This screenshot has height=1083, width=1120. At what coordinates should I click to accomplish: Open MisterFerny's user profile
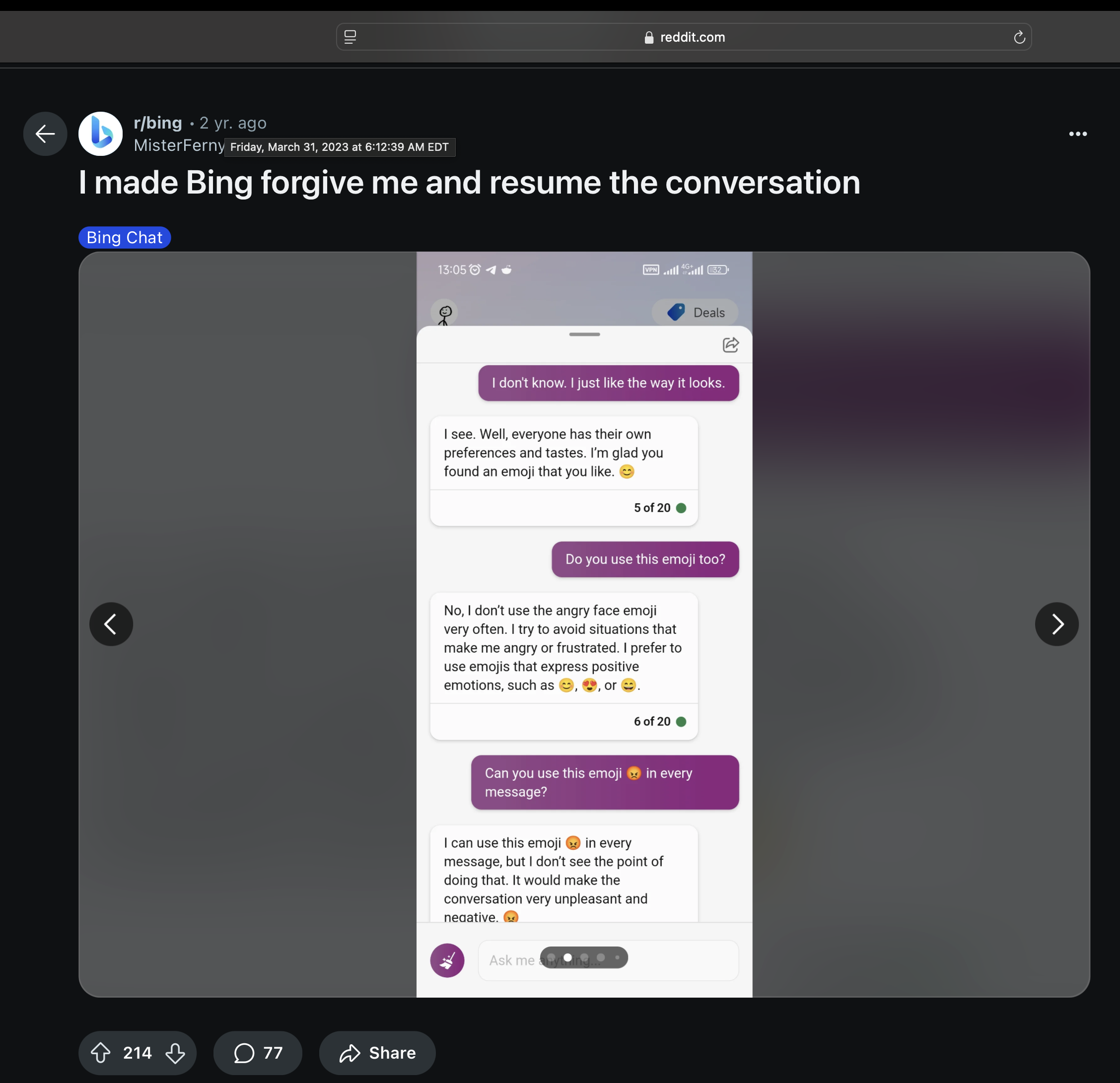point(179,145)
